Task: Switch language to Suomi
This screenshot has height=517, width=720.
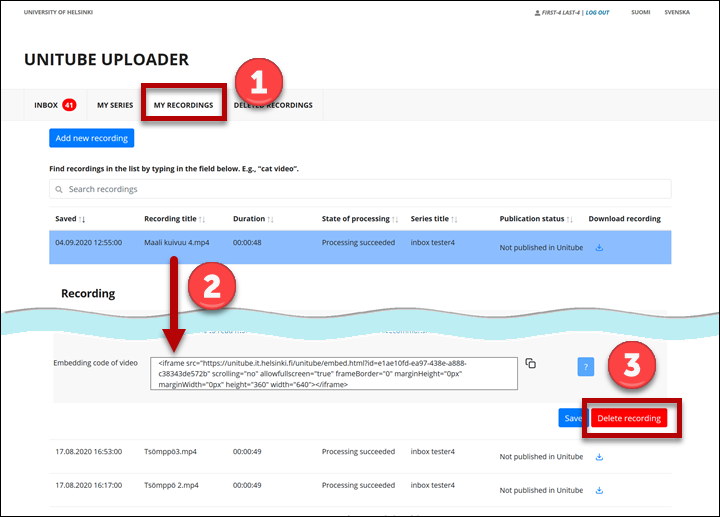Action: coord(641,12)
